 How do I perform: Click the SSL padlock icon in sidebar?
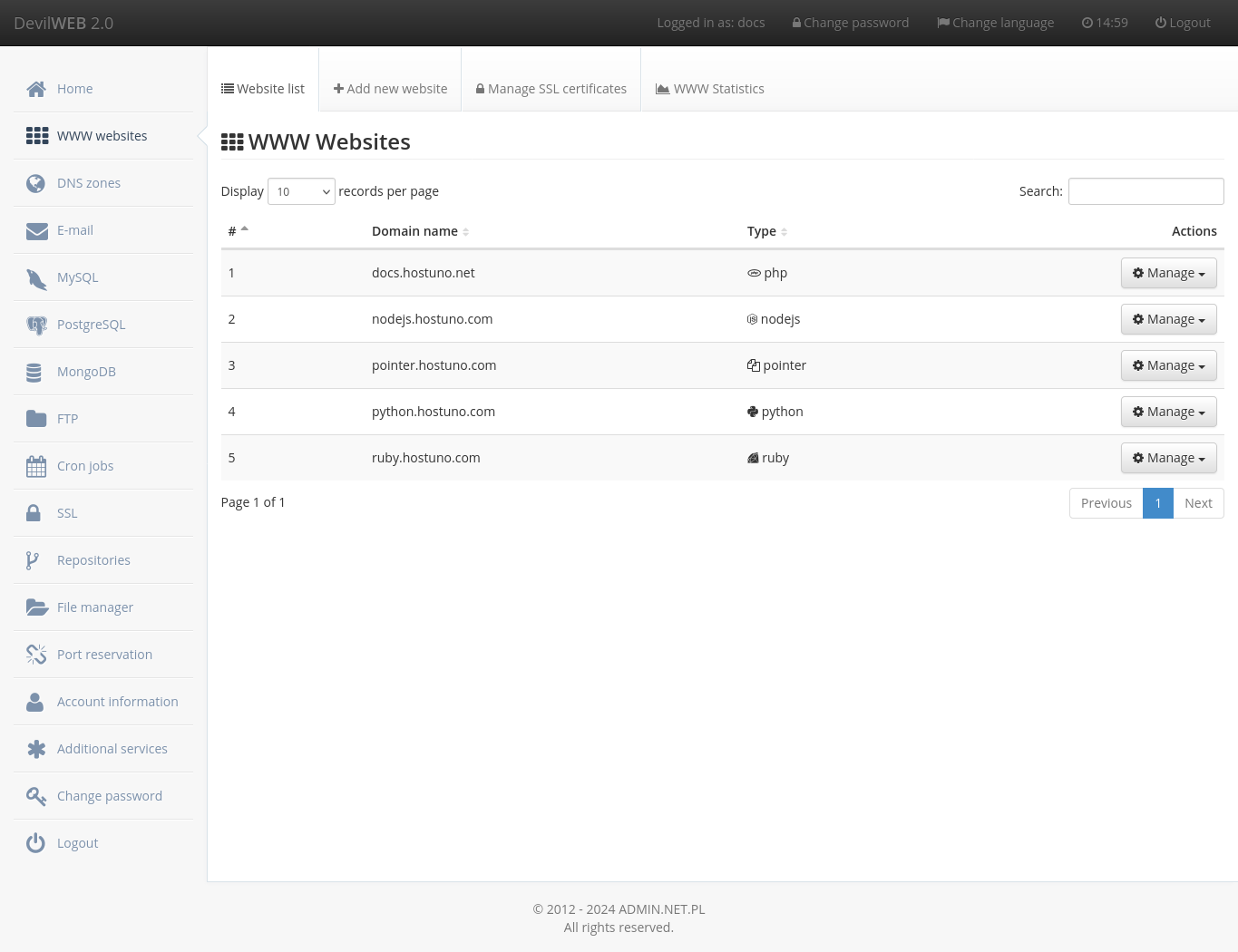[x=34, y=512]
